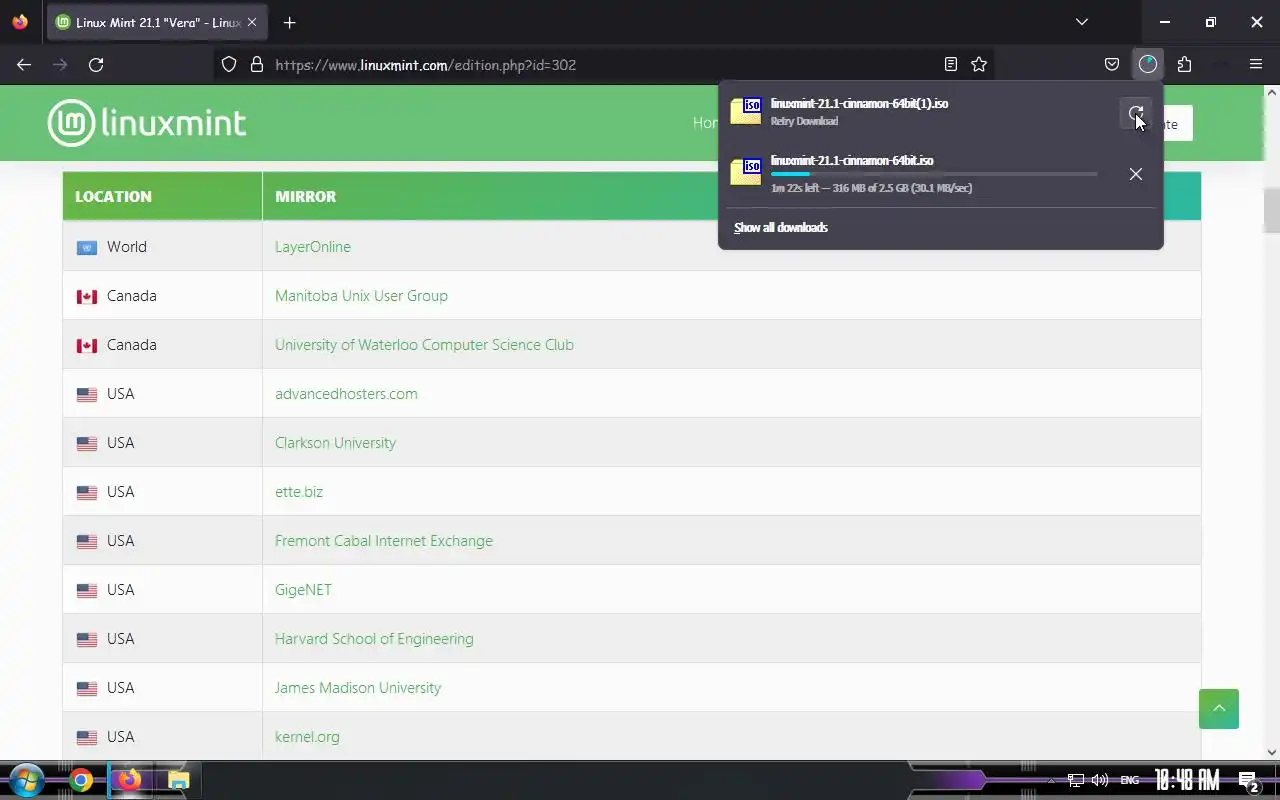Click the download progress bar
This screenshot has height=800, width=1280.
(934, 174)
